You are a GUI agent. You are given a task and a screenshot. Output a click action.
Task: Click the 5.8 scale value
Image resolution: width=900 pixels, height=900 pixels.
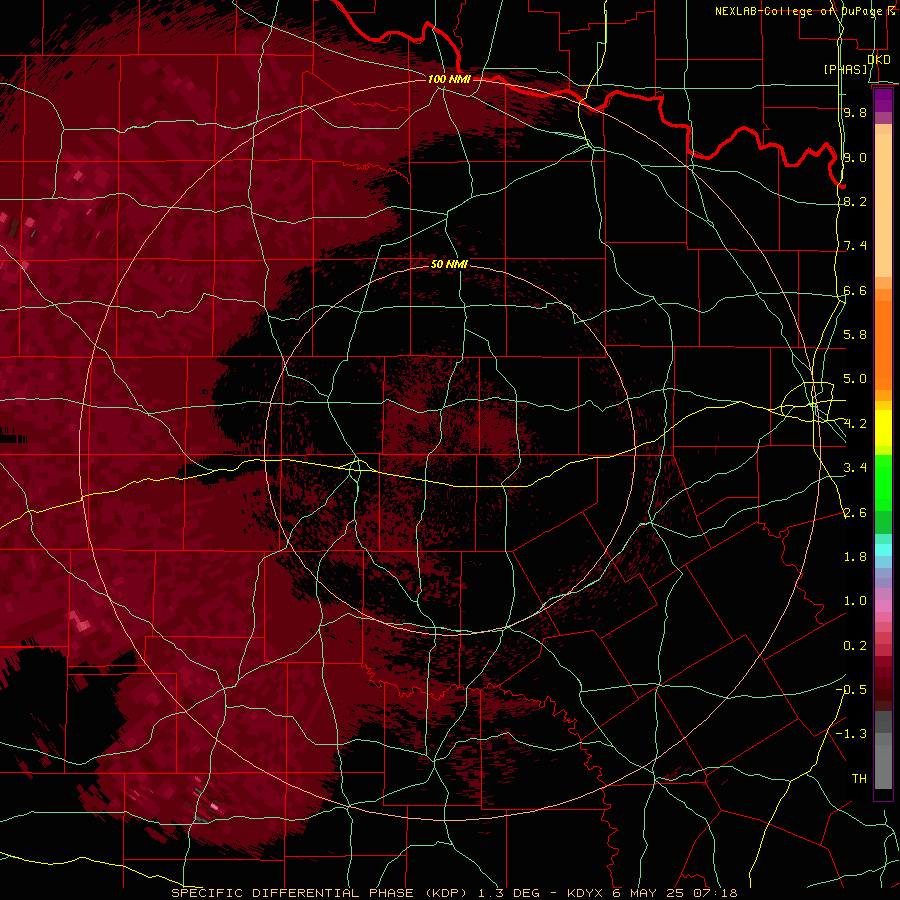[855, 335]
